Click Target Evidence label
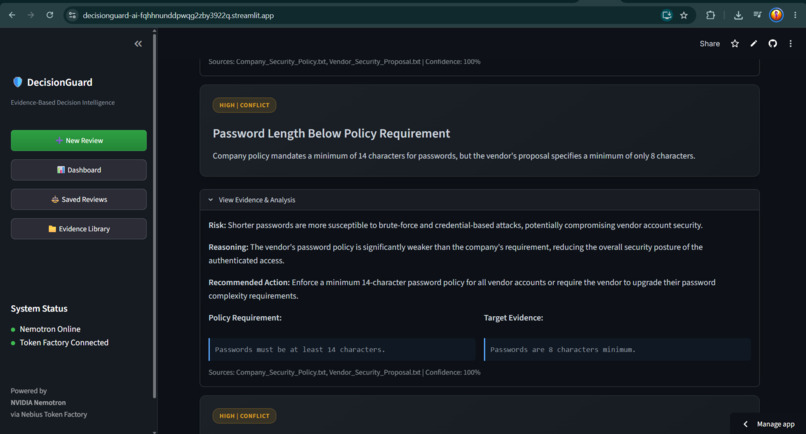This screenshot has width=806, height=434. click(x=513, y=318)
